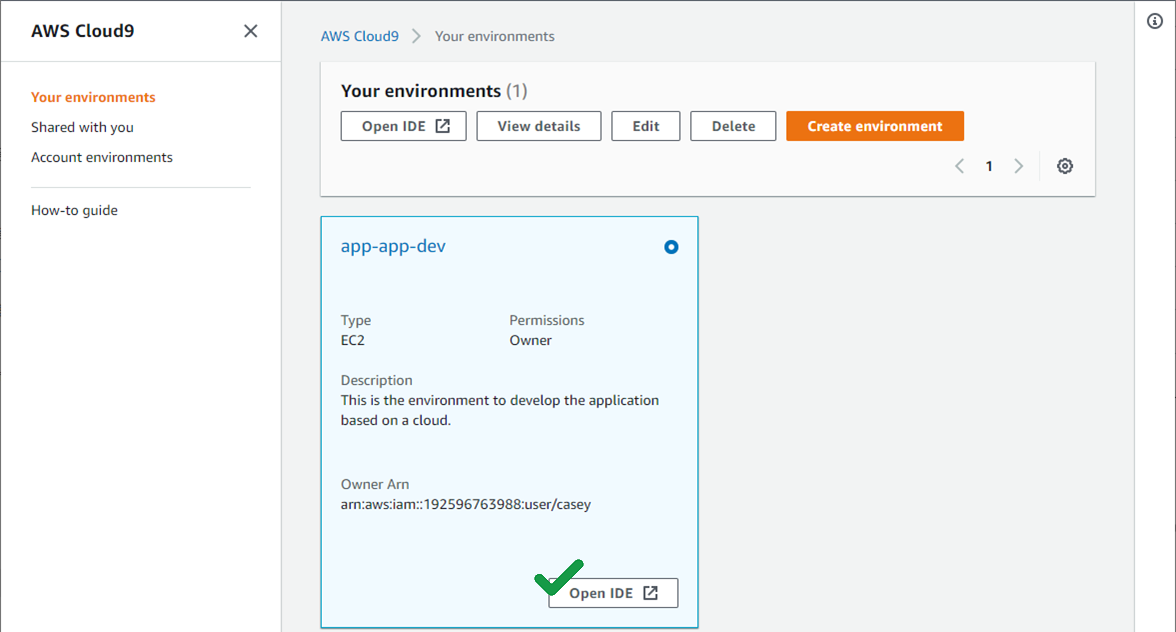
Task: Select Your environments in the sidebar
Action: click(93, 97)
